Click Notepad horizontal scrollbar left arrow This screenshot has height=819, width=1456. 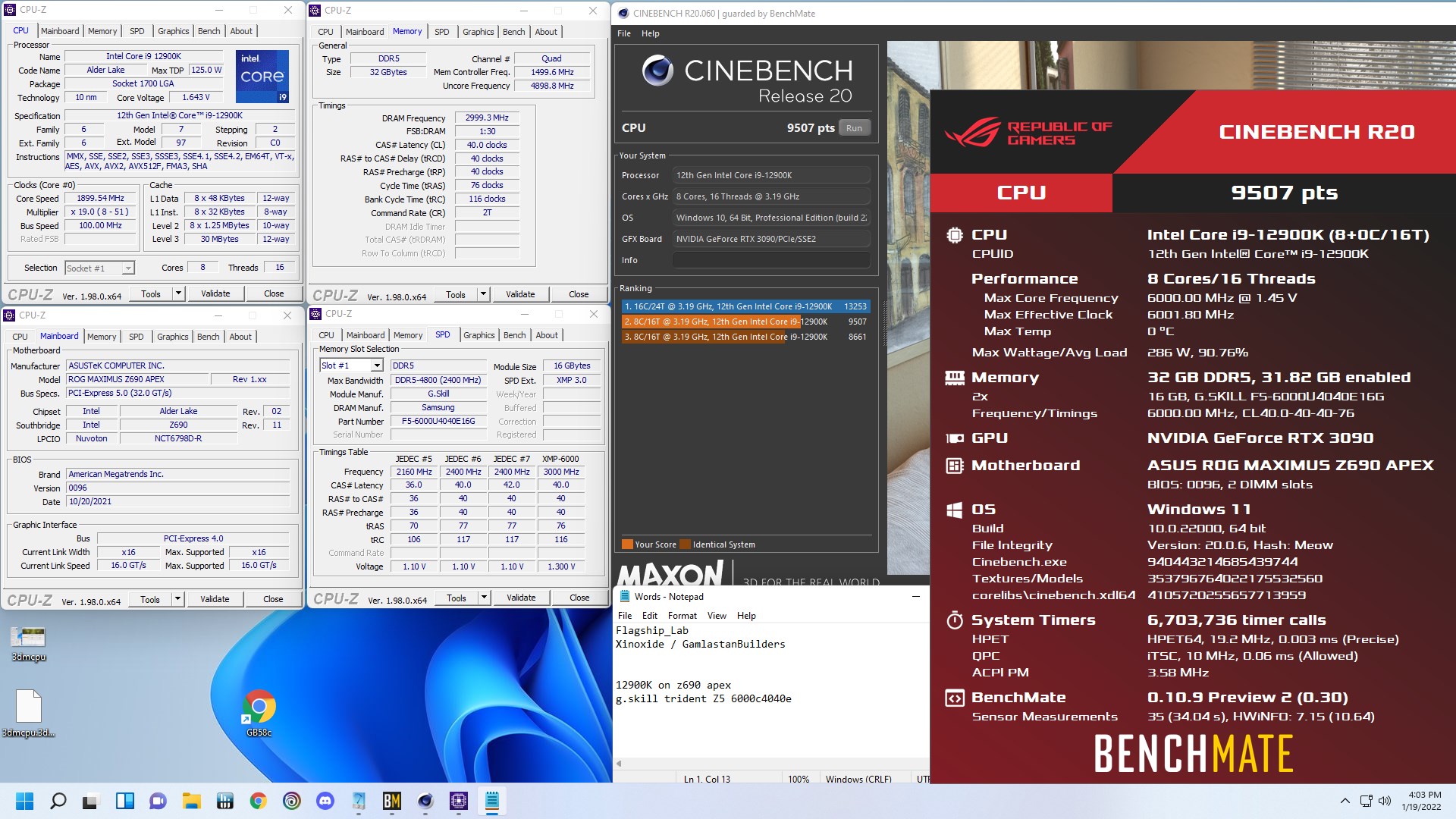[619, 764]
